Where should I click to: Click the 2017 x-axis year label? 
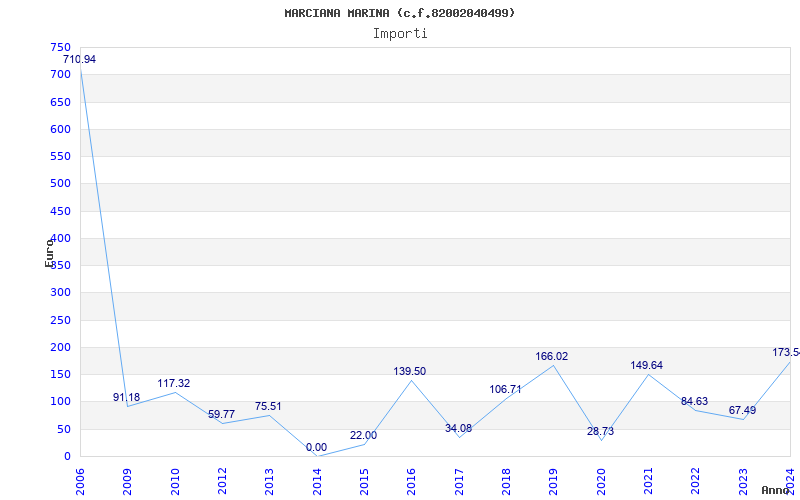[x=459, y=482]
